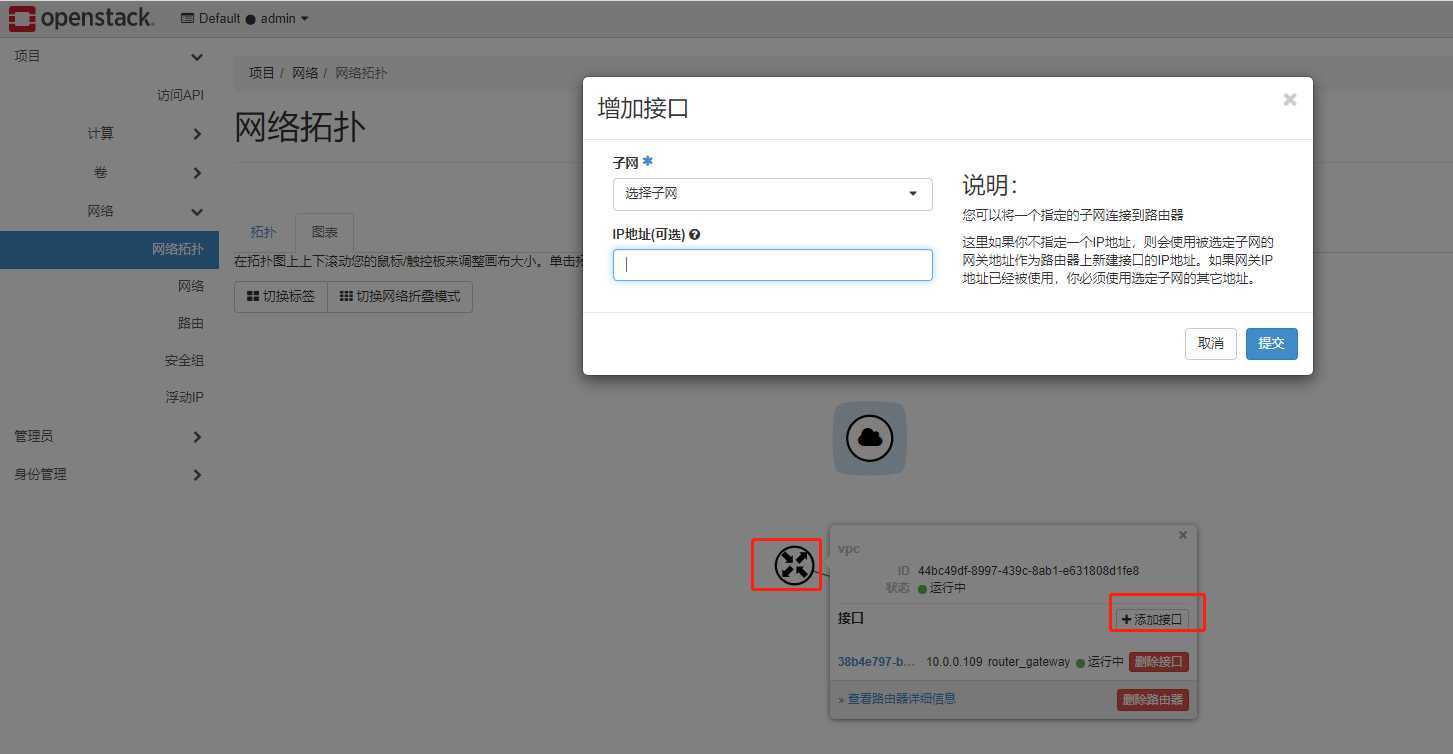Expand the 卷 sidebar section
The width and height of the screenshot is (1453, 754).
pos(109,172)
